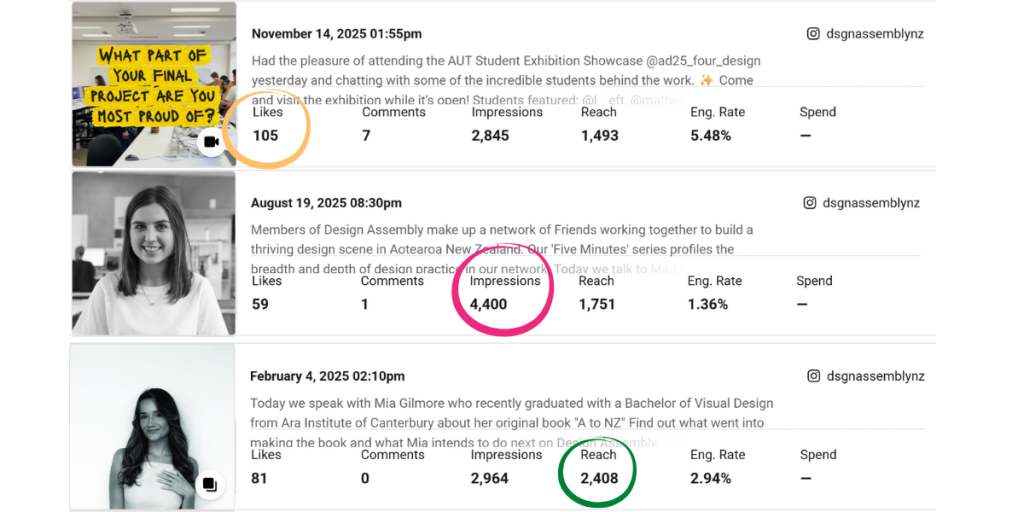Image resolution: width=1024 pixels, height=512 pixels.
Task: Click the video camera icon on the first post thumbnail
Action: click(211, 142)
